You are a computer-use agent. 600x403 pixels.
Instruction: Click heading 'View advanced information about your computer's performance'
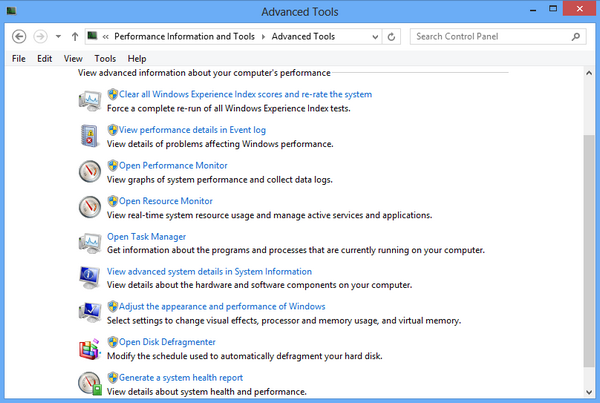pyautogui.click(x=204, y=73)
